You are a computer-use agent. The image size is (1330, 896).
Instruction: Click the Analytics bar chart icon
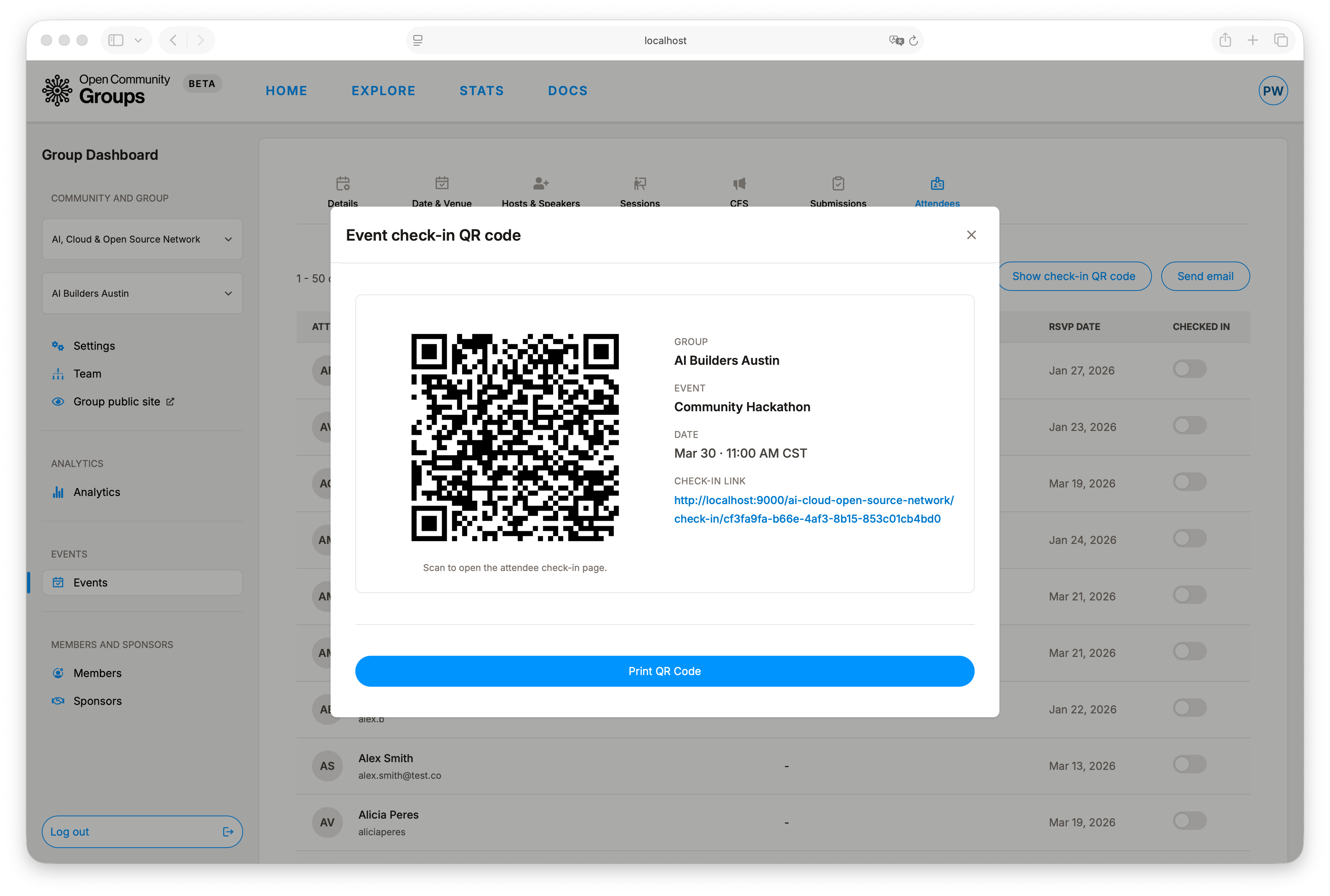[58, 492]
